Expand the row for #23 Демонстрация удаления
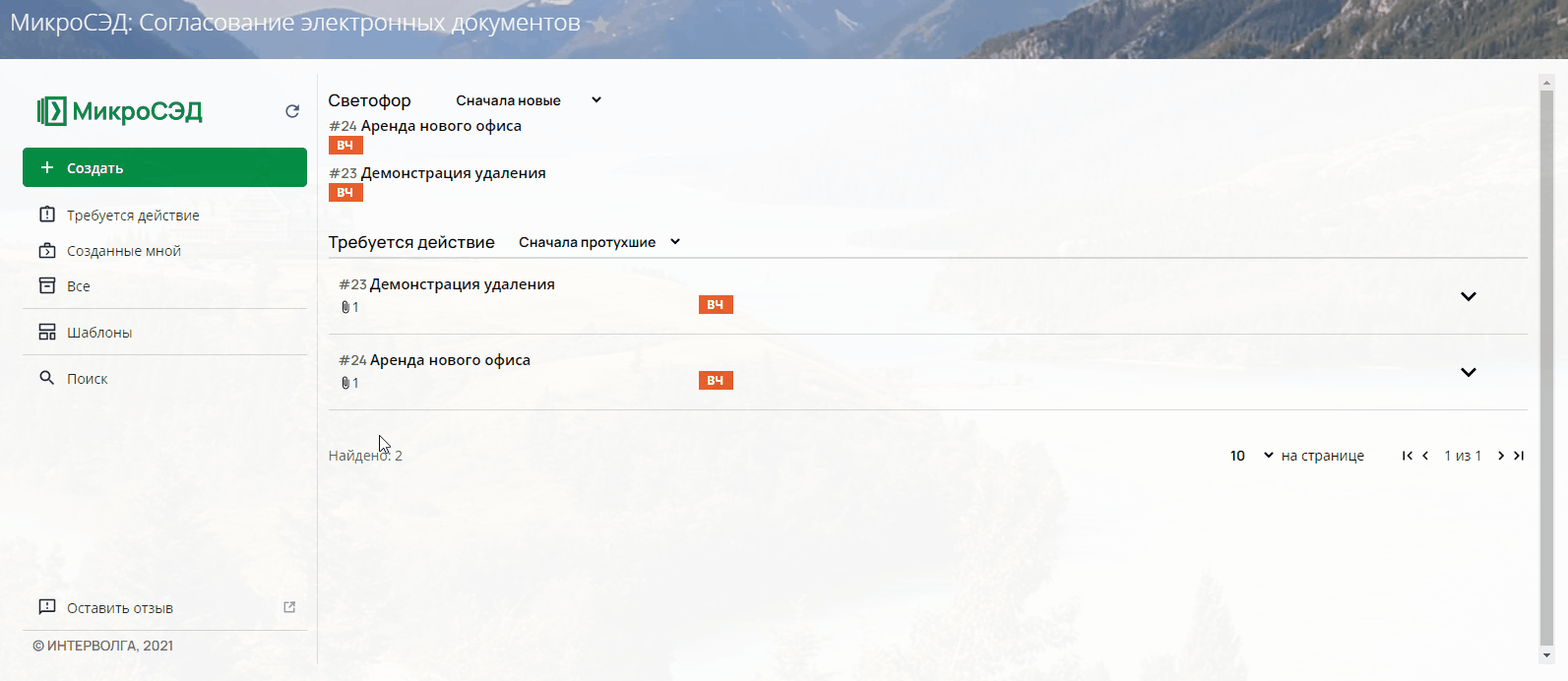This screenshot has height=681, width=1568. pyautogui.click(x=1468, y=296)
